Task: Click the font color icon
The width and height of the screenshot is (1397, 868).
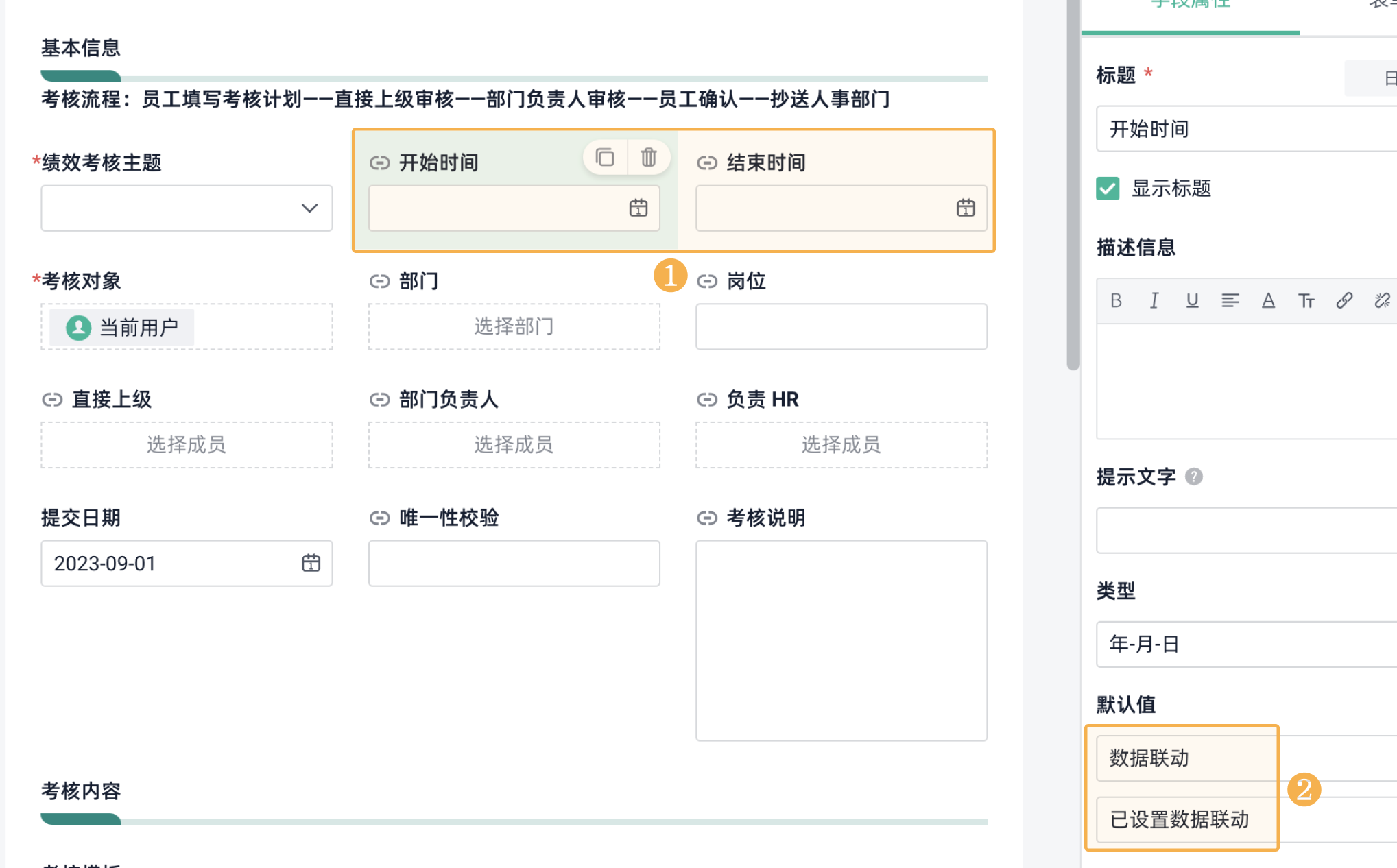Action: pyautogui.click(x=1268, y=300)
